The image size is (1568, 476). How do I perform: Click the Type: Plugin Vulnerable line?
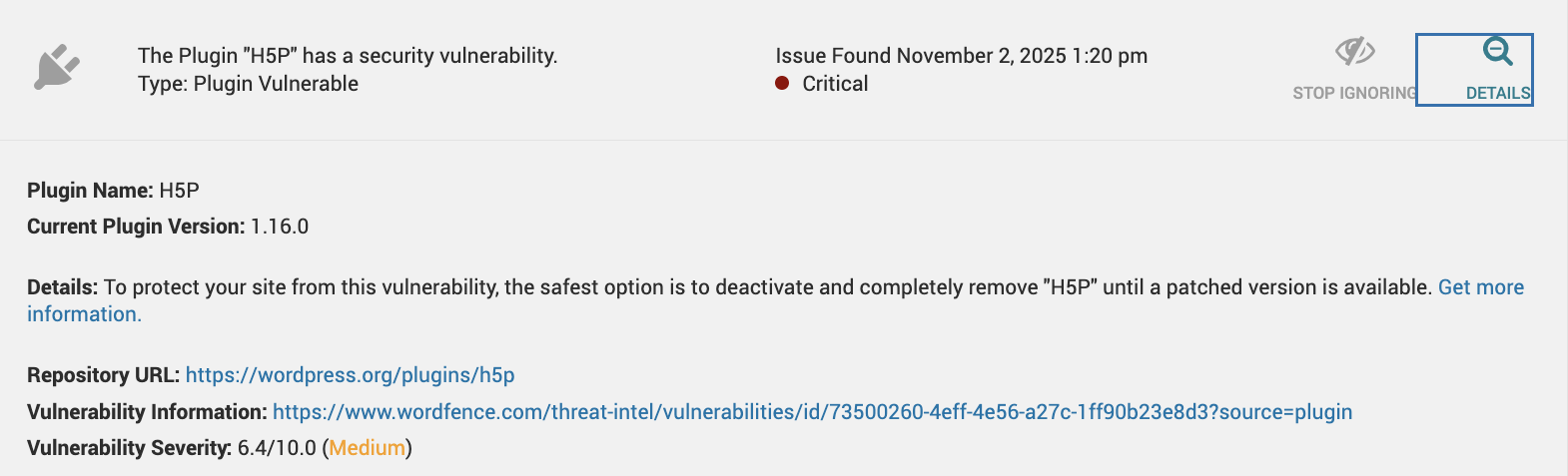(x=248, y=84)
